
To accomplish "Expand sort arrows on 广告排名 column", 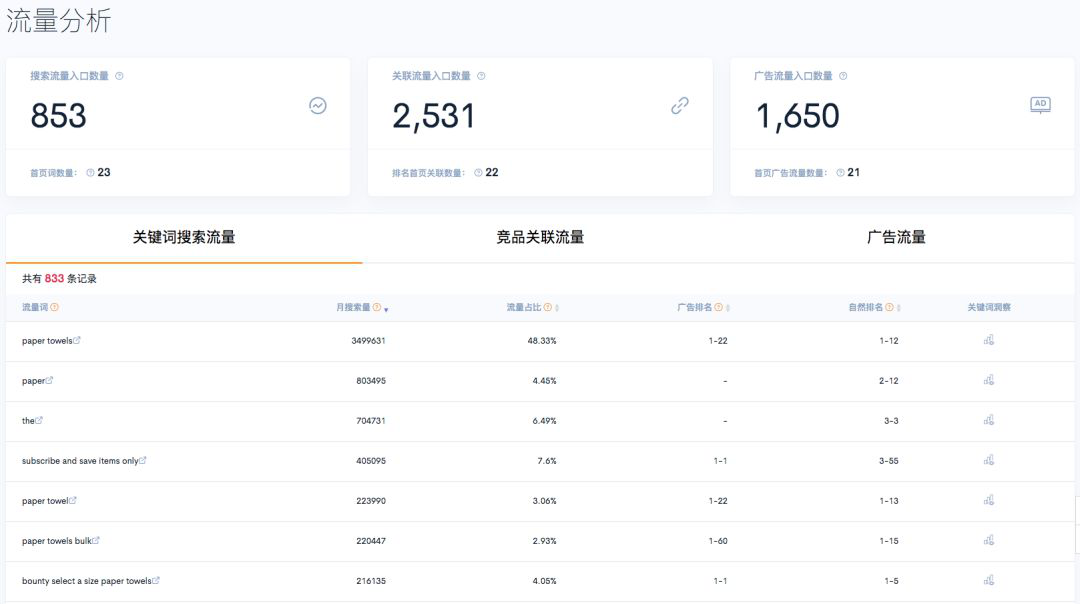I will [727, 307].
